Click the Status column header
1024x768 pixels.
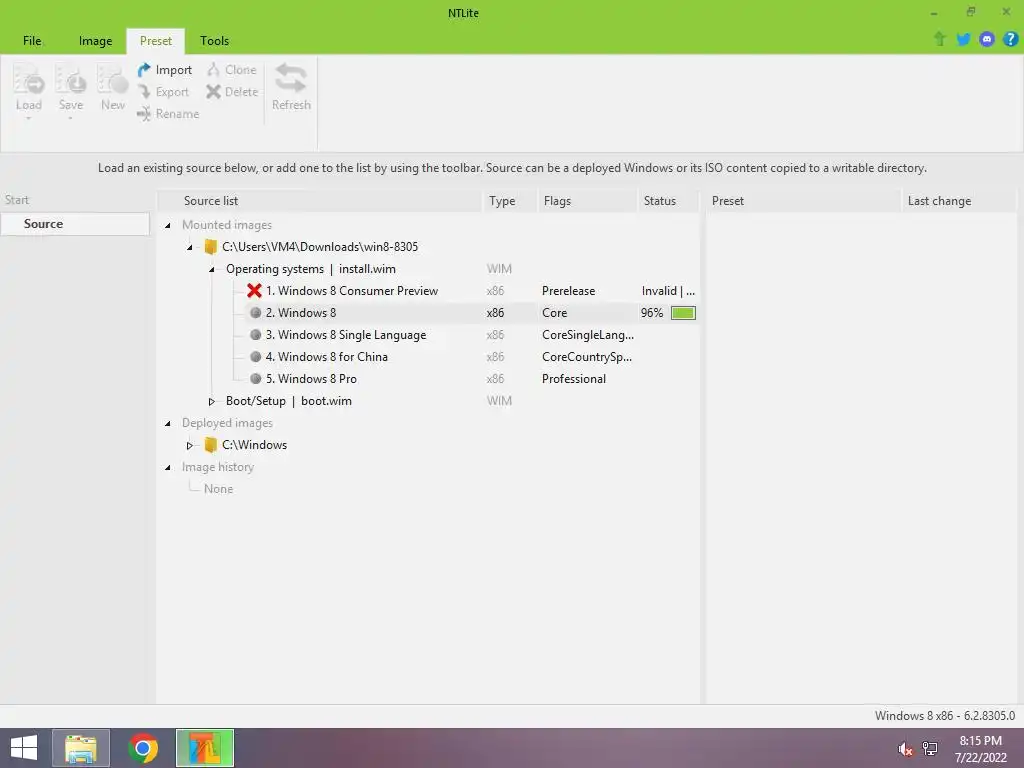[x=667, y=200]
